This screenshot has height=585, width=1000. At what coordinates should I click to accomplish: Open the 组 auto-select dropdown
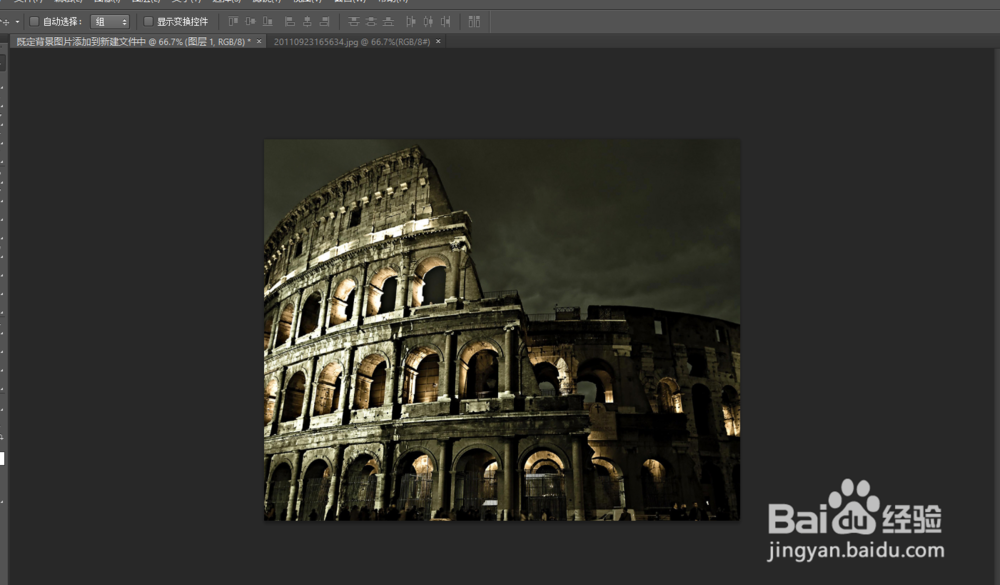coord(110,22)
